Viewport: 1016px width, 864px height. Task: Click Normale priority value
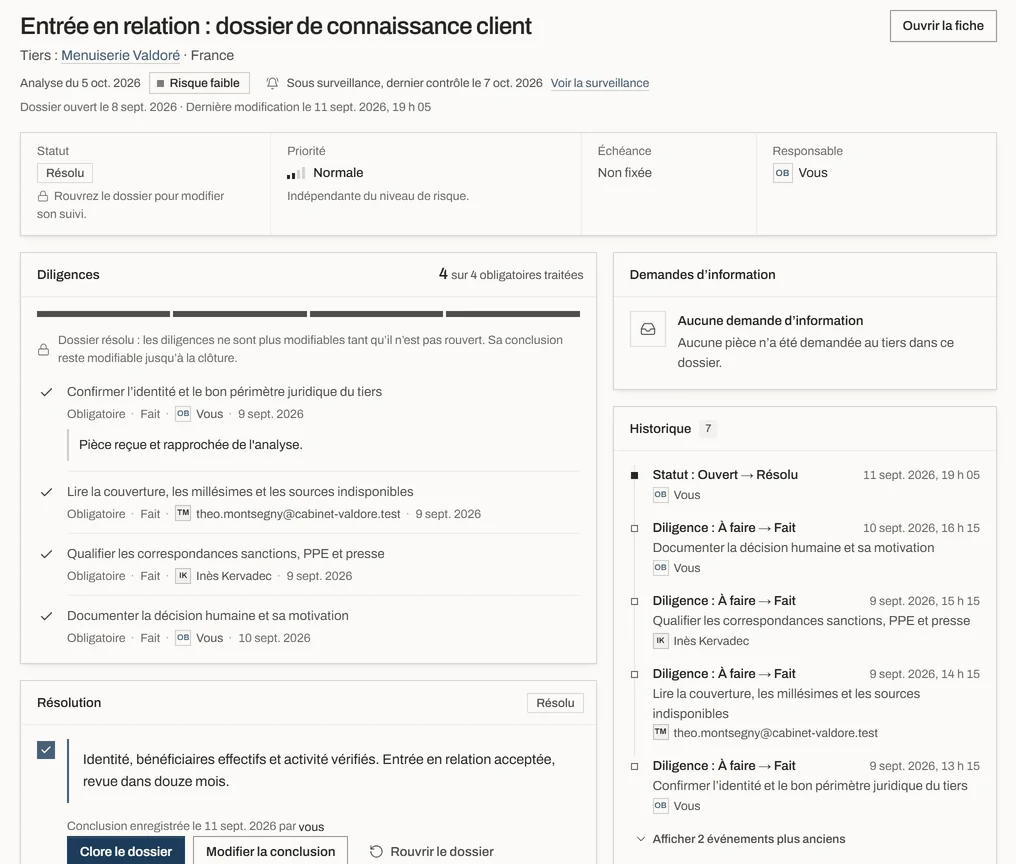(338, 173)
